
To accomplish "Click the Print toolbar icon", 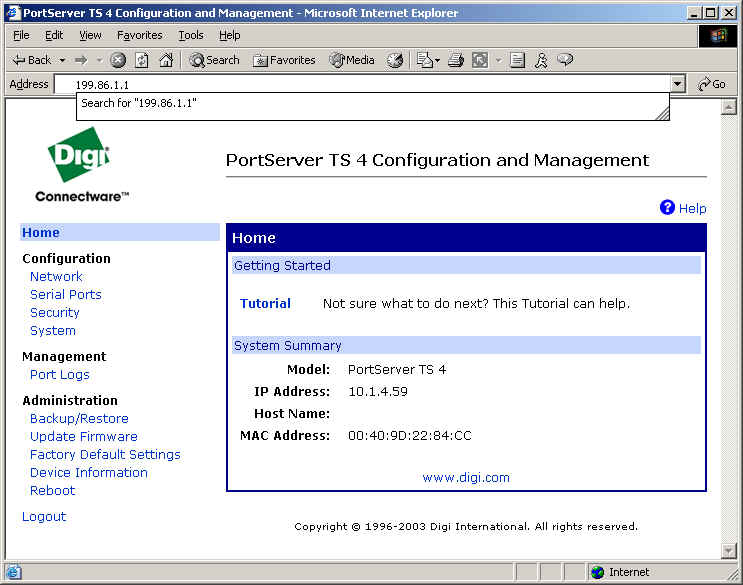I will click(456, 60).
